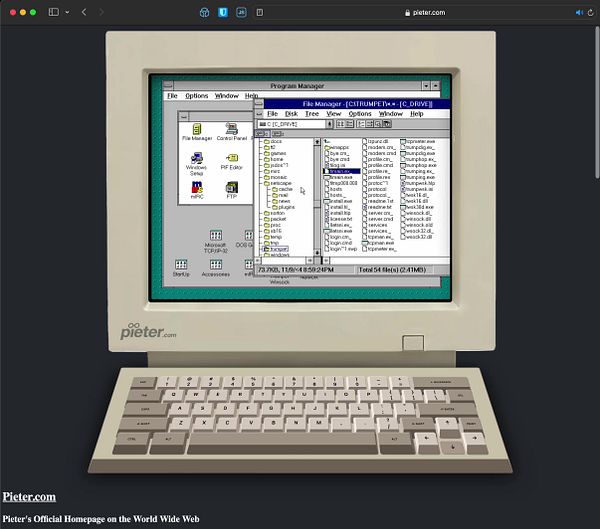Open Program Manager's File menu

click(x=172, y=96)
